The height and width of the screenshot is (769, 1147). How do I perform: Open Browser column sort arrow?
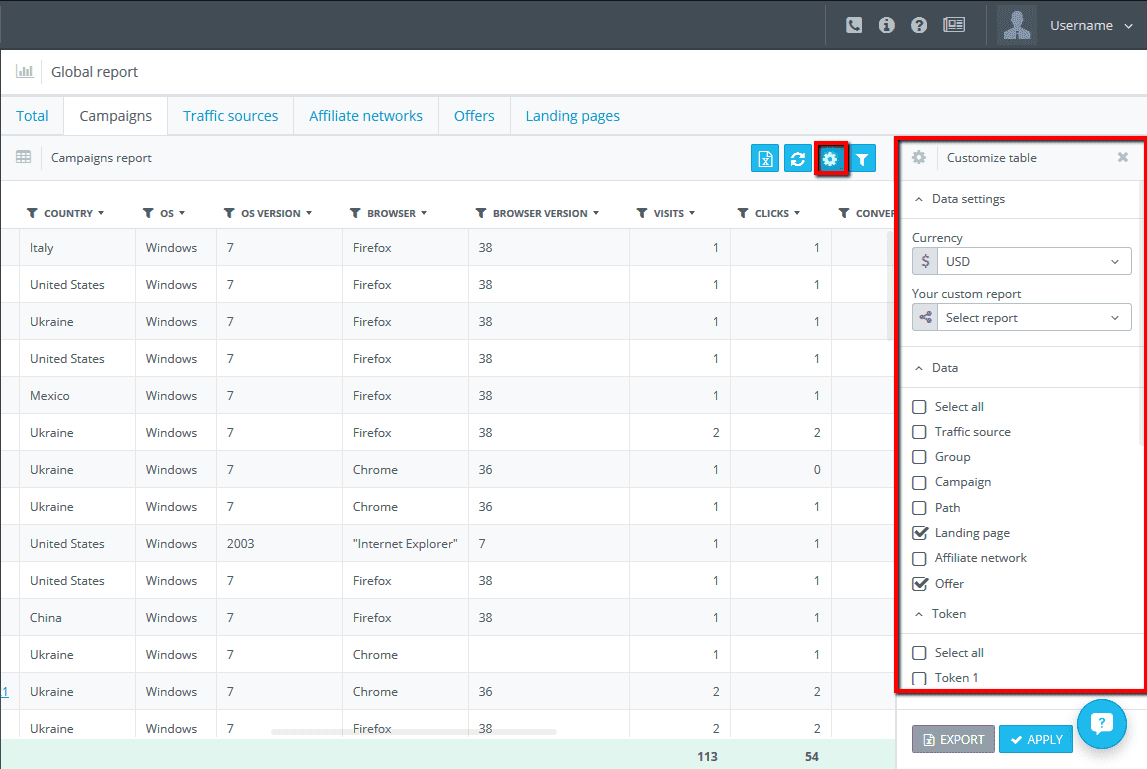[x=424, y=213]
